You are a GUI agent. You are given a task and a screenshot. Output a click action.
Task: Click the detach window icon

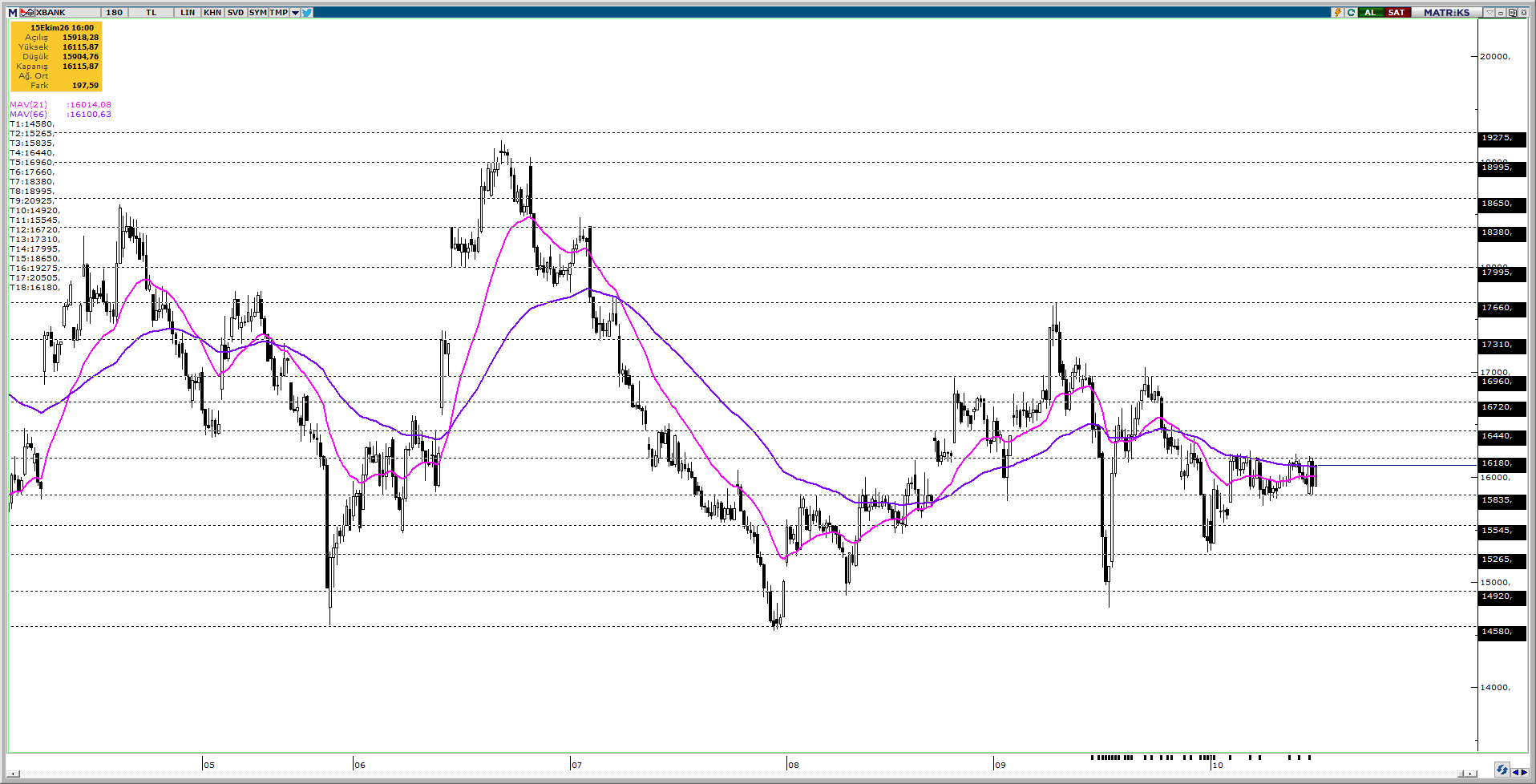coord(1513,13)
